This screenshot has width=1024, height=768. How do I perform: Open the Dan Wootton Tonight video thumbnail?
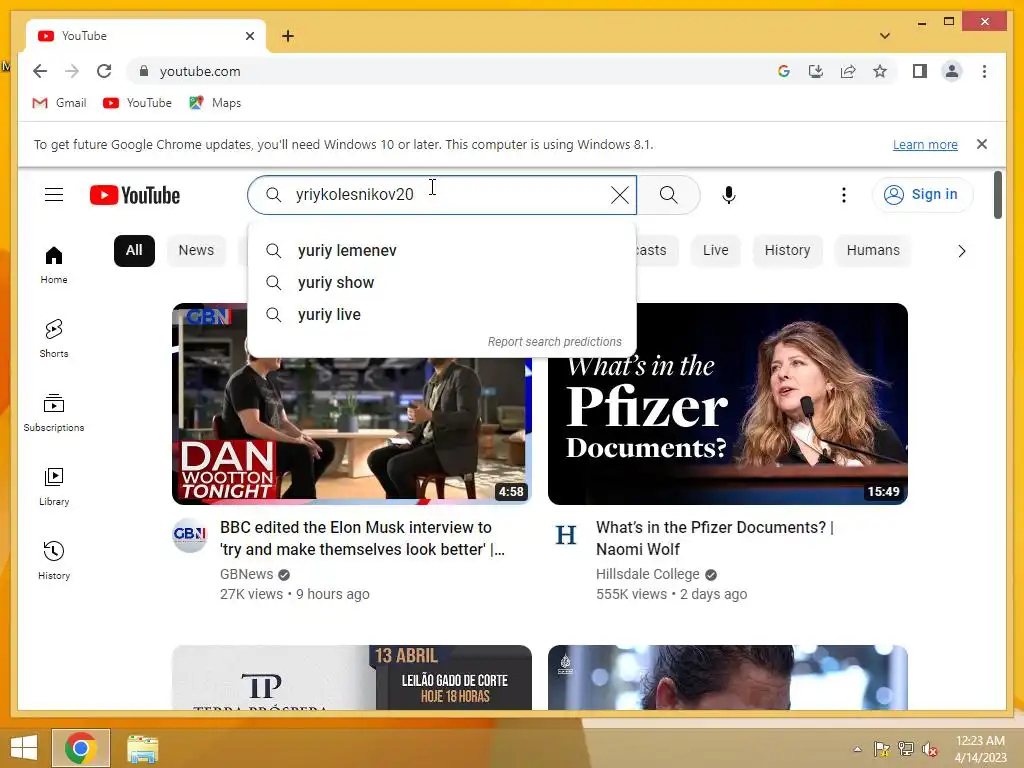pyautogui.click(x=351, y=404)
